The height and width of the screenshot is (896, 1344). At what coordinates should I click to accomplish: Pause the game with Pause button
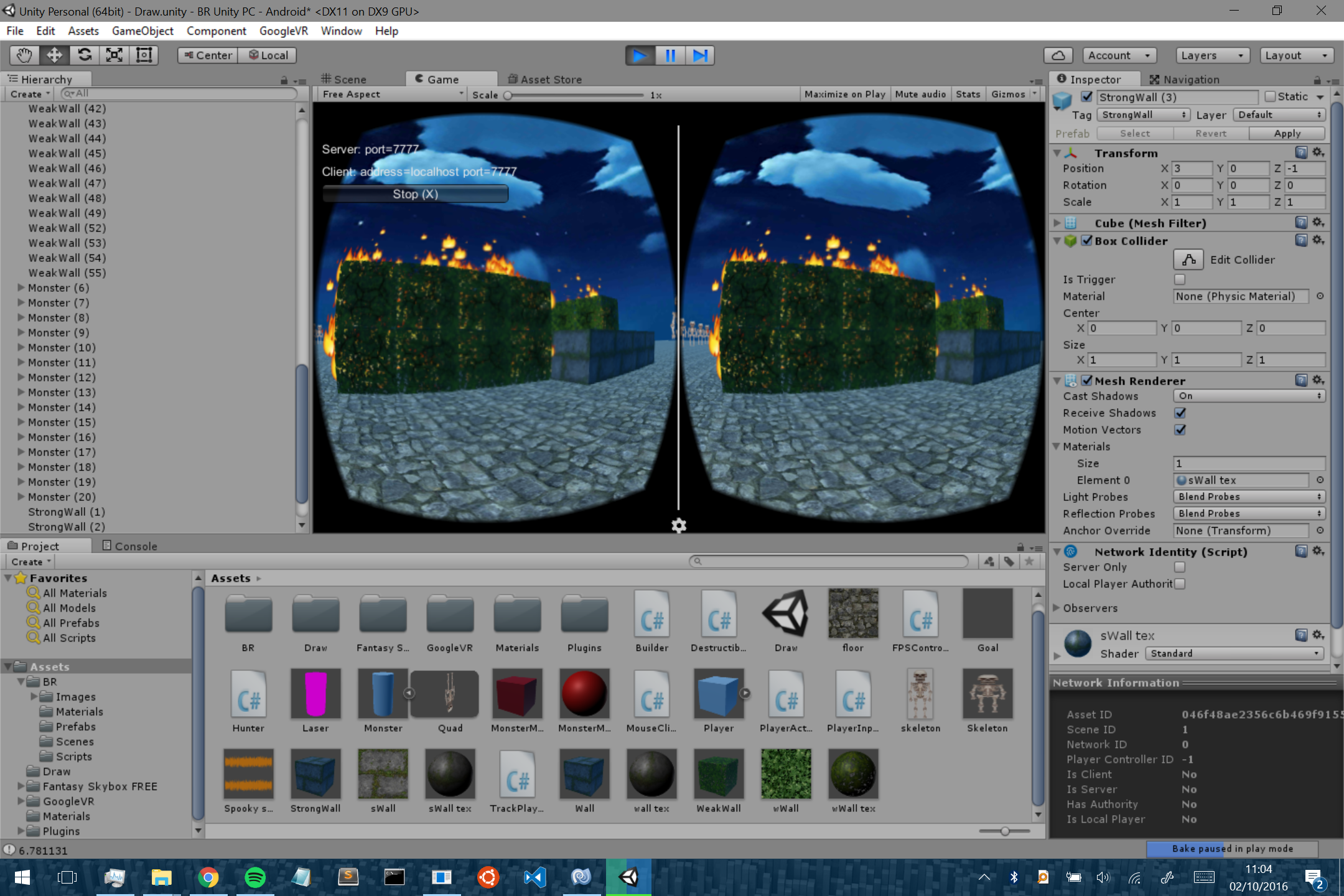(670, 55)
